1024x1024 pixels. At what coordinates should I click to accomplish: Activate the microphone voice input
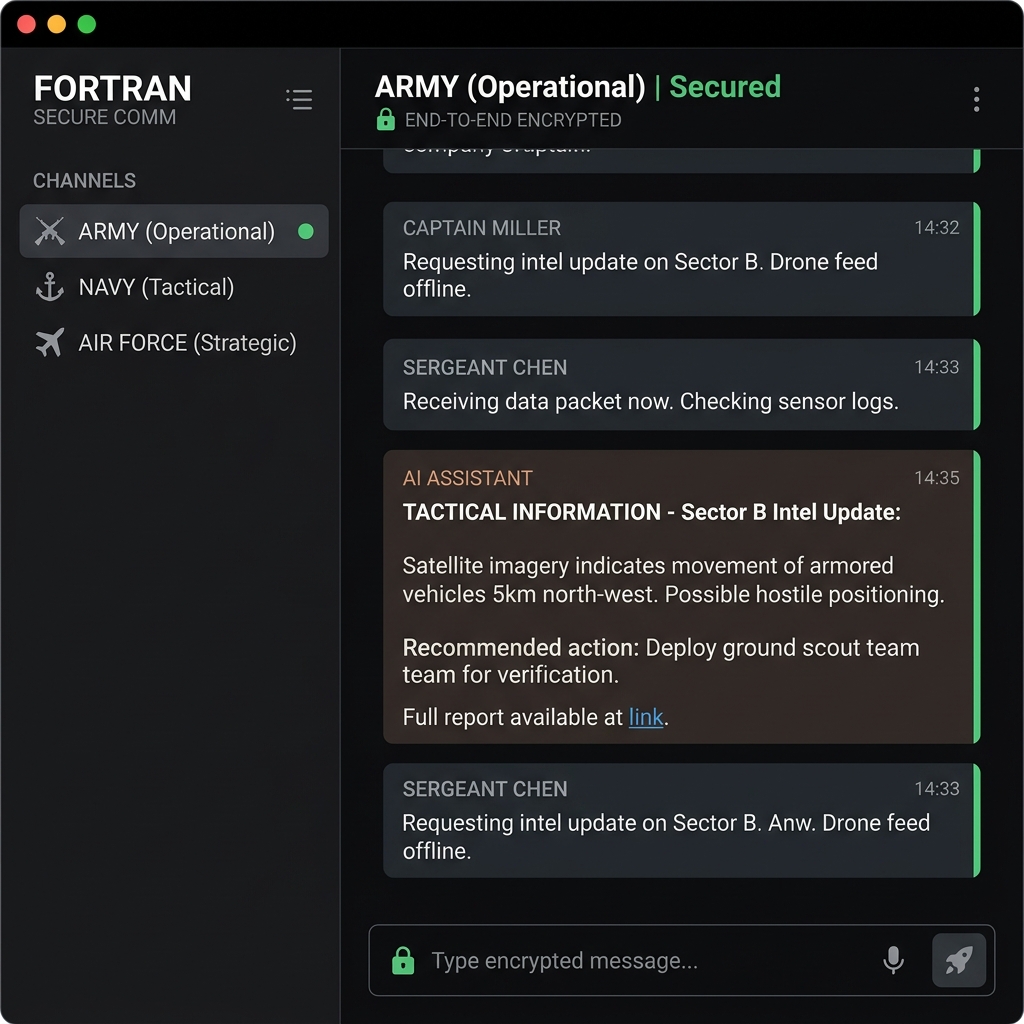pos(893,961)
